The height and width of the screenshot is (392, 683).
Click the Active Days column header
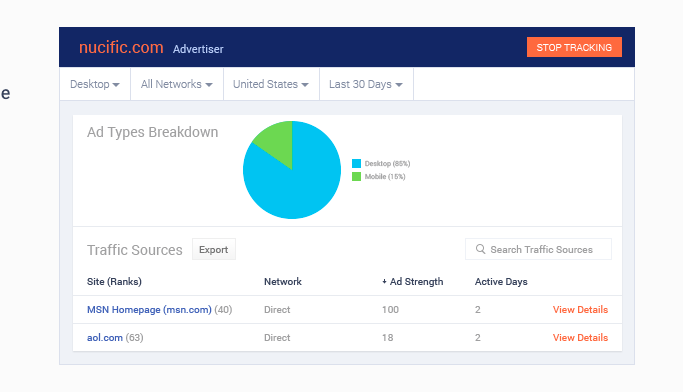tap(501, 282)
